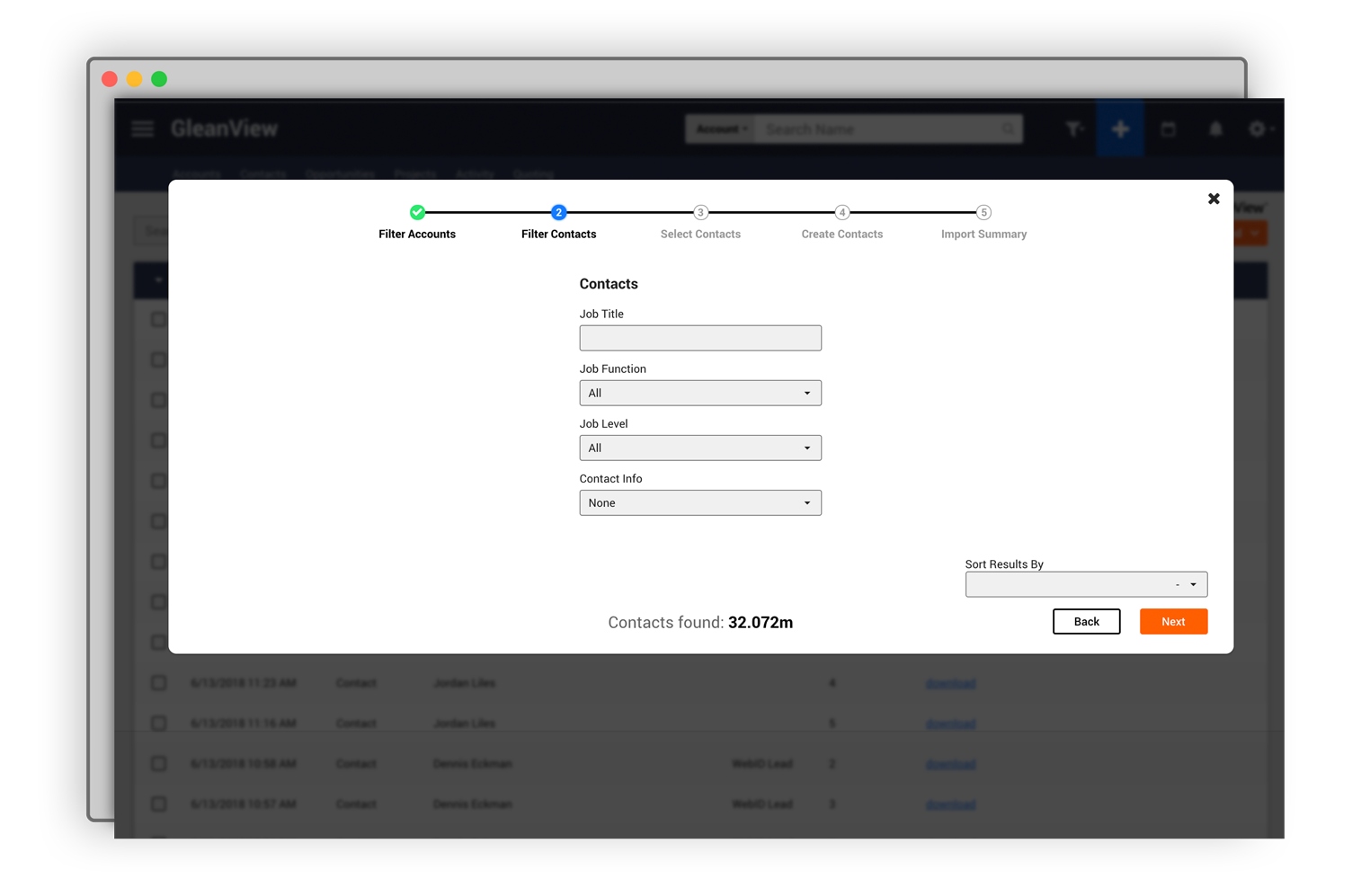The width and height of the screenshot is (1370, 896).
Task: Open the Job Level dropdown
Action: [700, 448]
